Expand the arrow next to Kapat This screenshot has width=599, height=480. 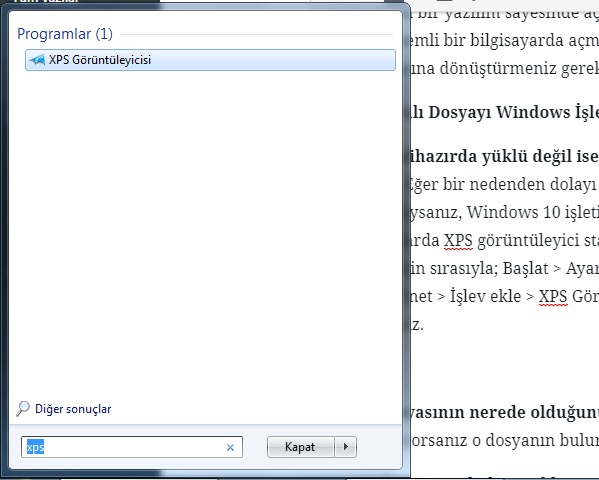[x=346, y=447]
